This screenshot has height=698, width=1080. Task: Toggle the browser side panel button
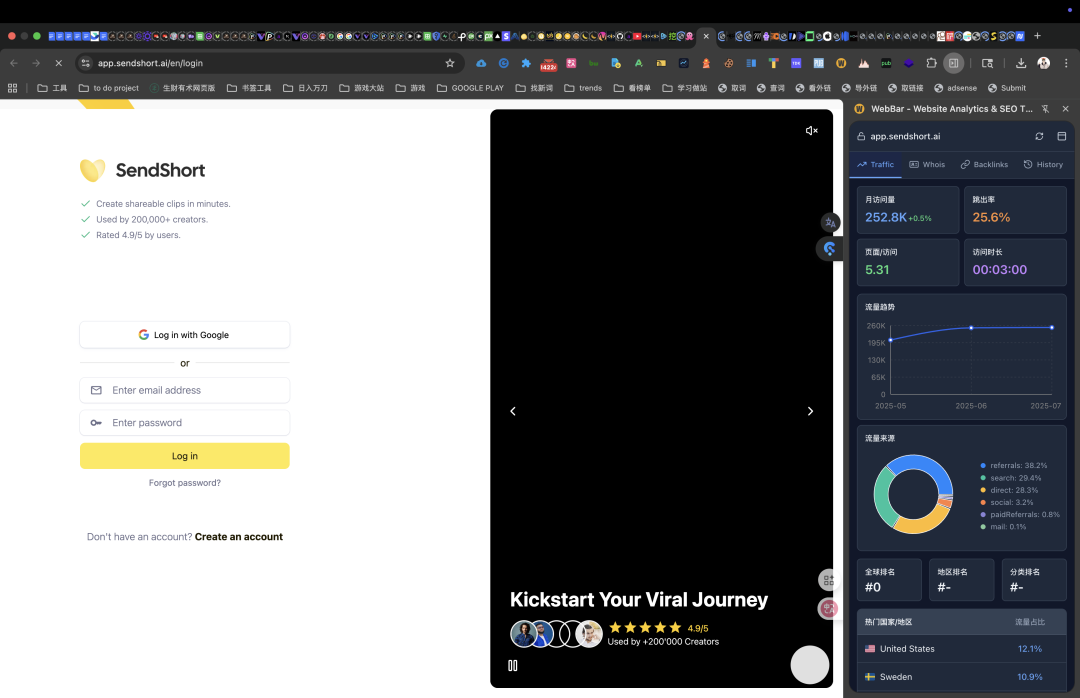(953, 63)
